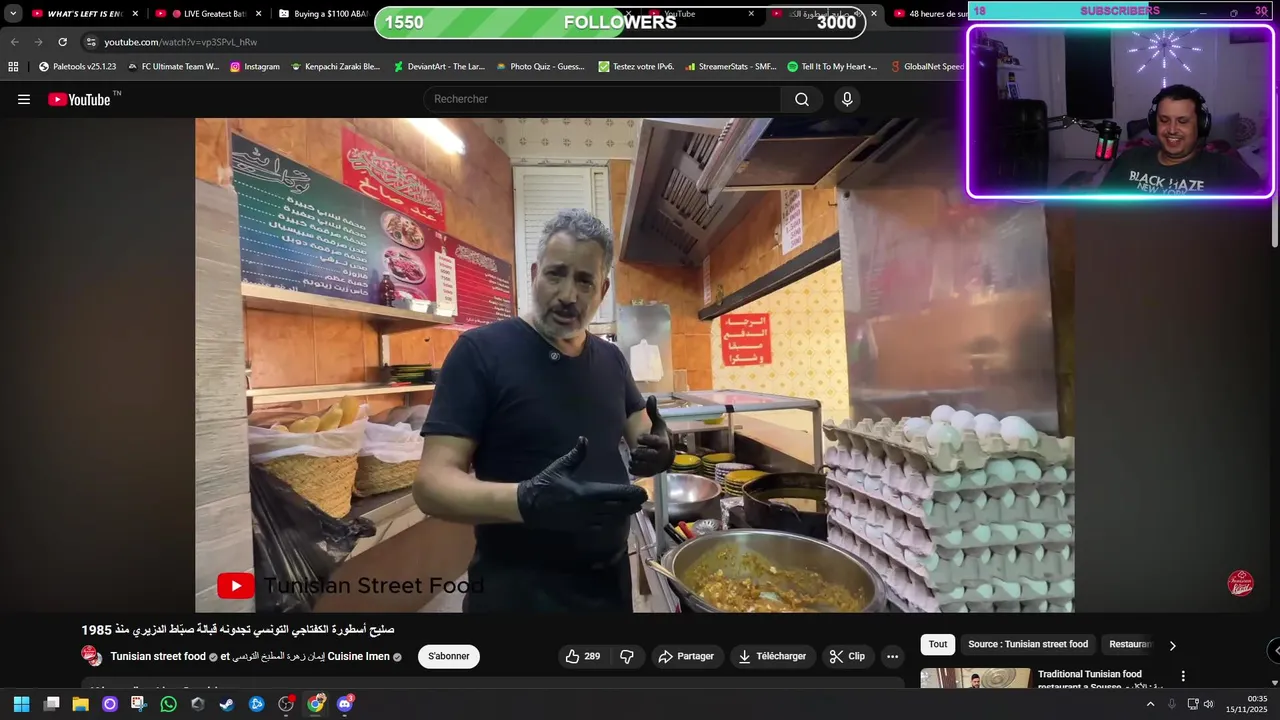This screenshot has width=1280, height=720.
Task: Show more filter chips with right chevron
Action: [1172, 645]
